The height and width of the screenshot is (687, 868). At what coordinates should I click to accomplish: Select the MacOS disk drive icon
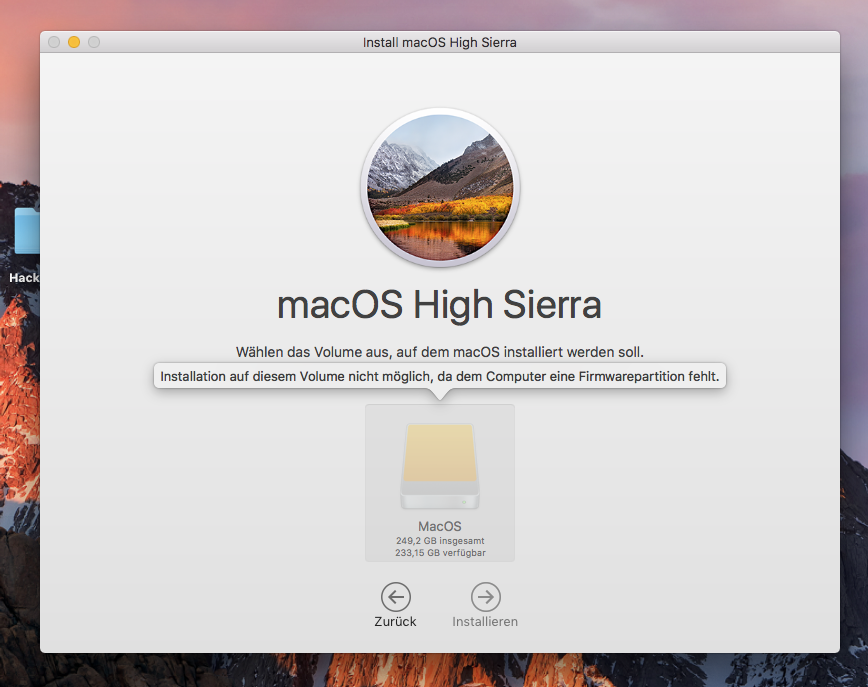tap(440, 466)
